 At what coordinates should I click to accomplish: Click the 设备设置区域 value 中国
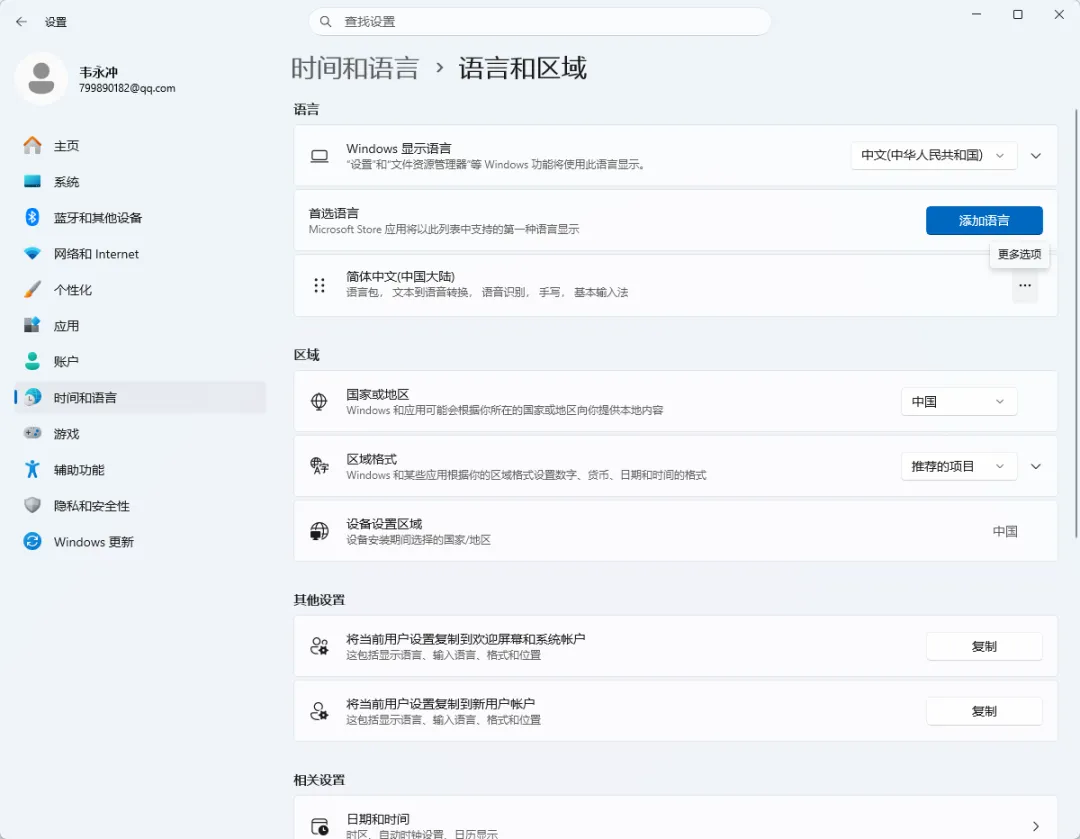pyautogui.click(x=1005, y=531)
